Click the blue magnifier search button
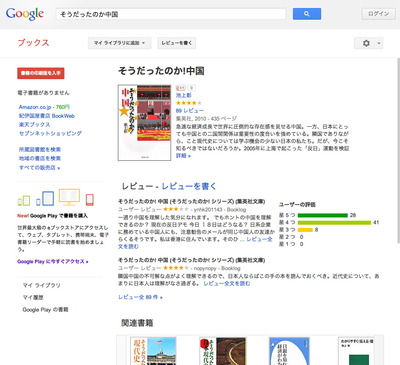This screenshot has width=400, height=365. (307, 14)
